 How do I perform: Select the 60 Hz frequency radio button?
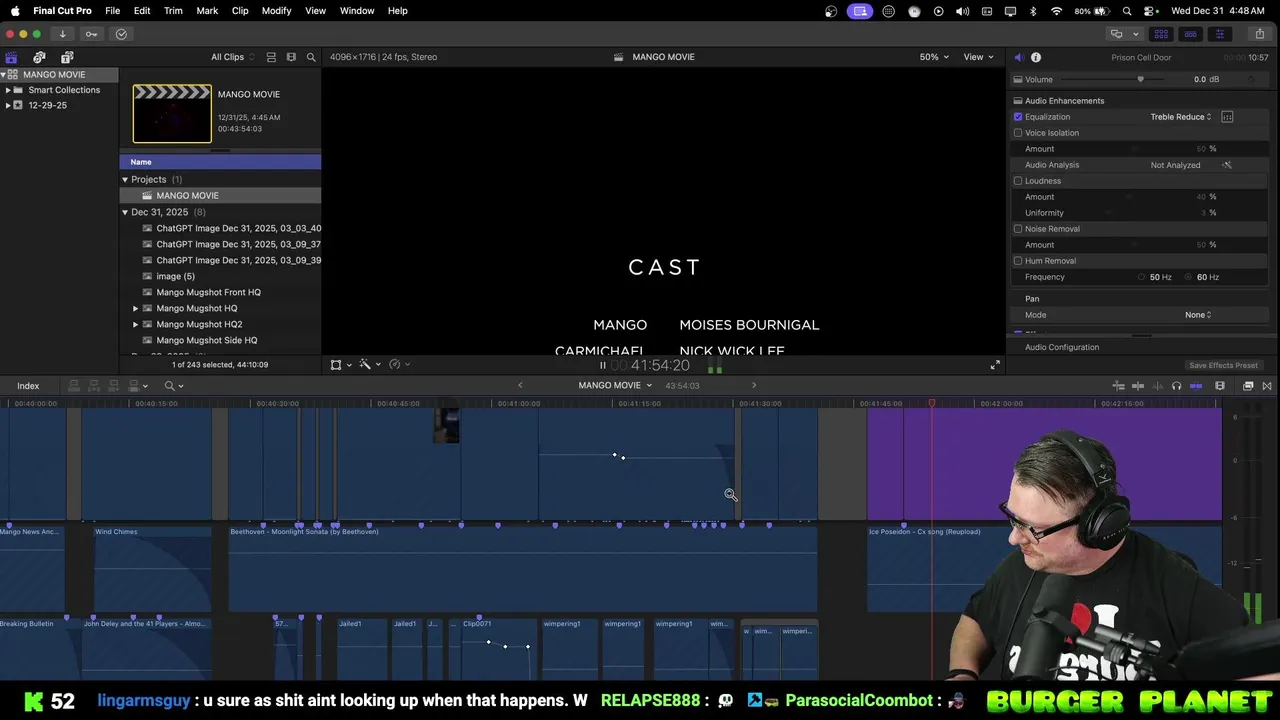pos(1189,277)
